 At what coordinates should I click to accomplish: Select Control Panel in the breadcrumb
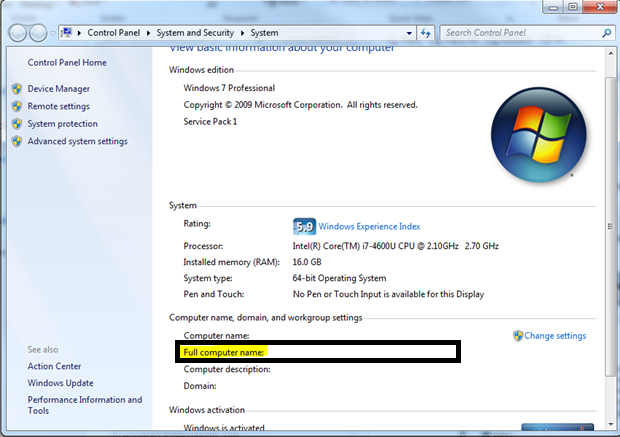(113, 33)
